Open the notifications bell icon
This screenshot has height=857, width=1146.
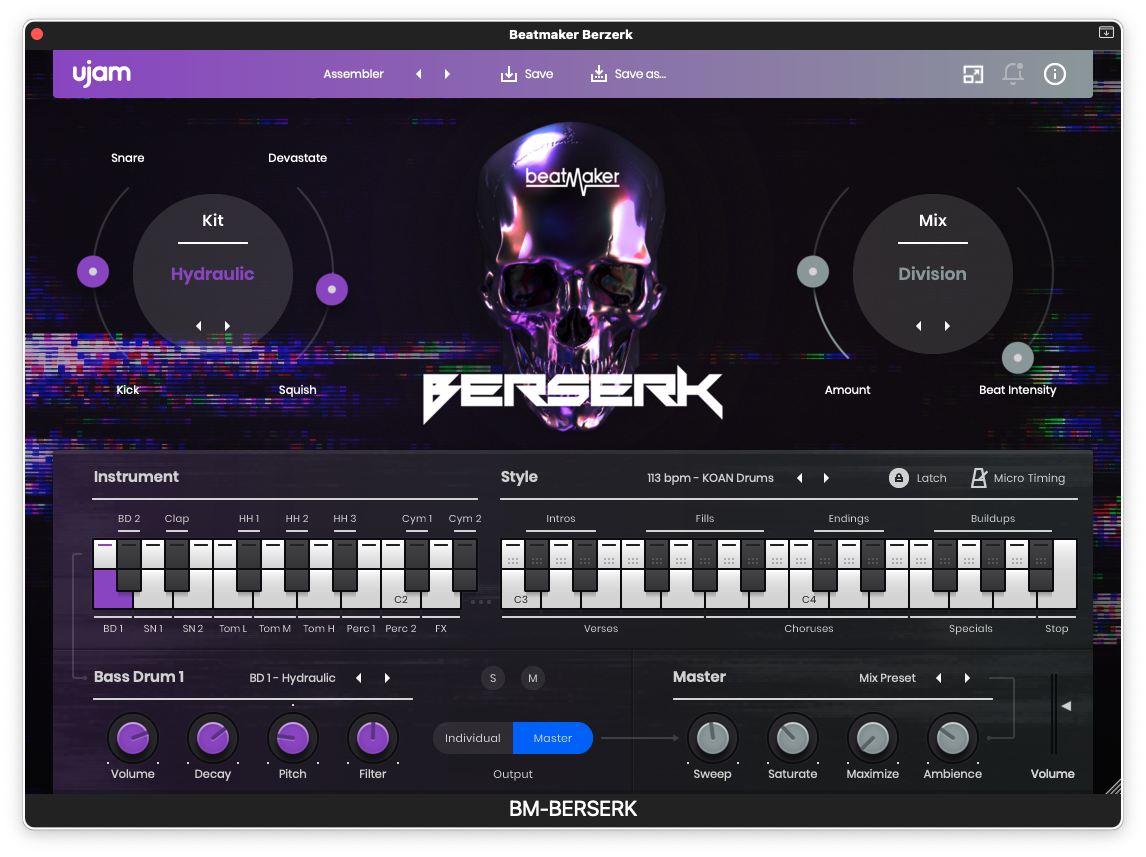point(1013,74)
